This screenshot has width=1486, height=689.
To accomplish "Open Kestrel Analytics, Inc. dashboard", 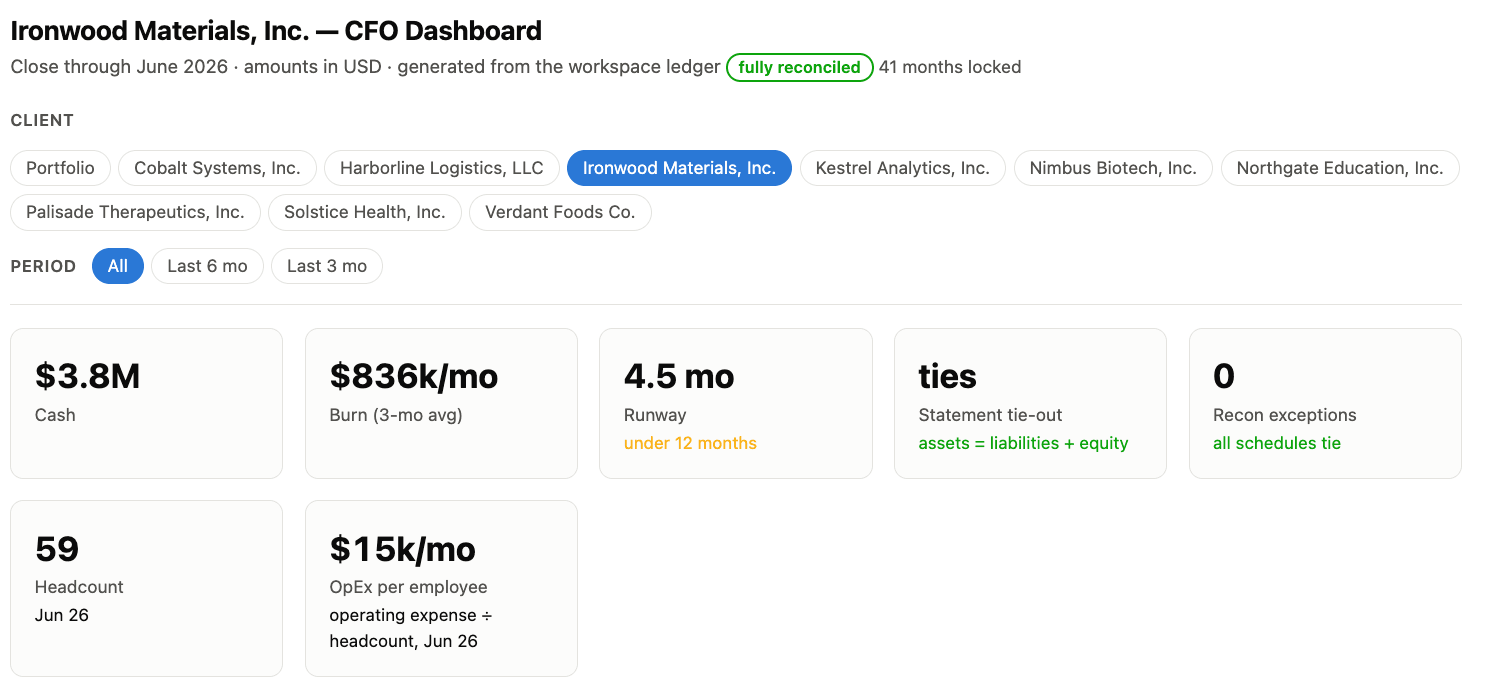I will (903, 168).
